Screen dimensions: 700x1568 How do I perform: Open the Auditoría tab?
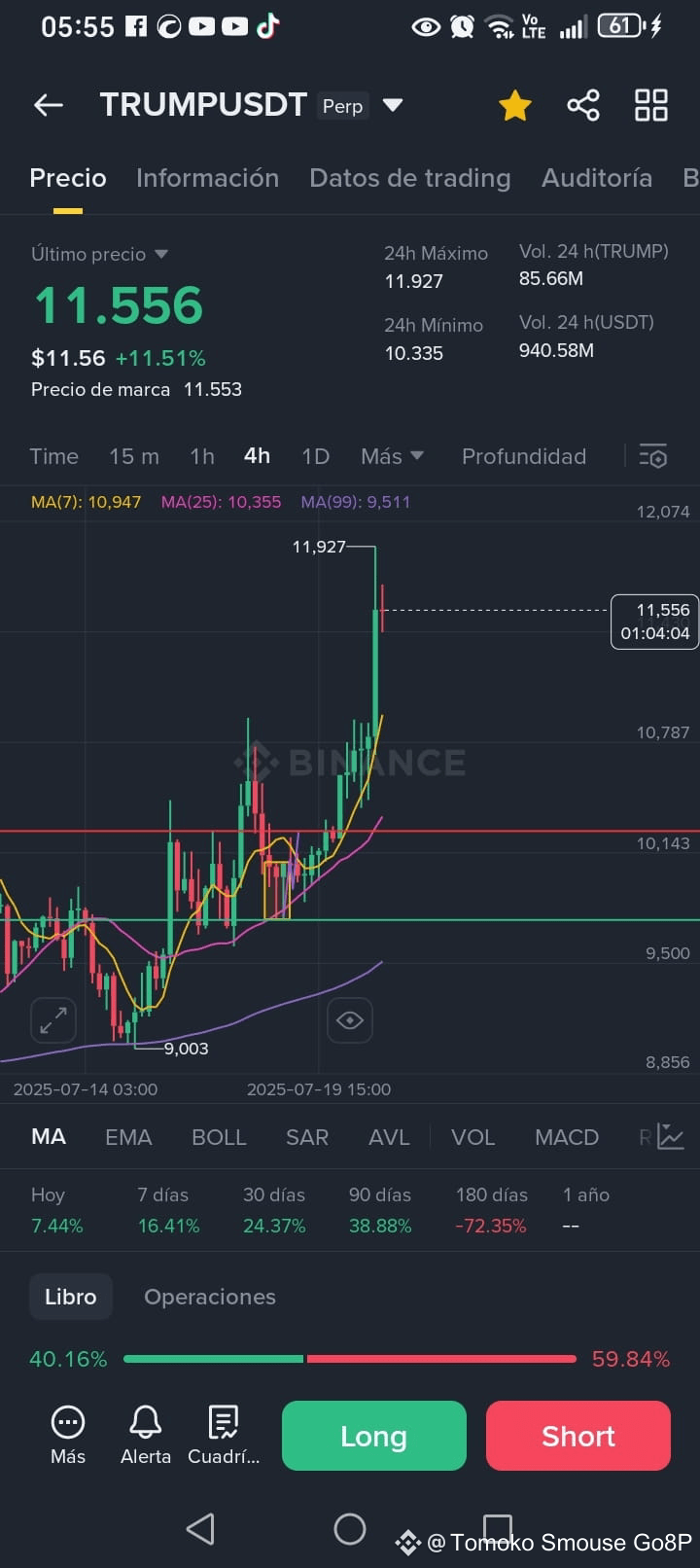click(x=597, y=178)
